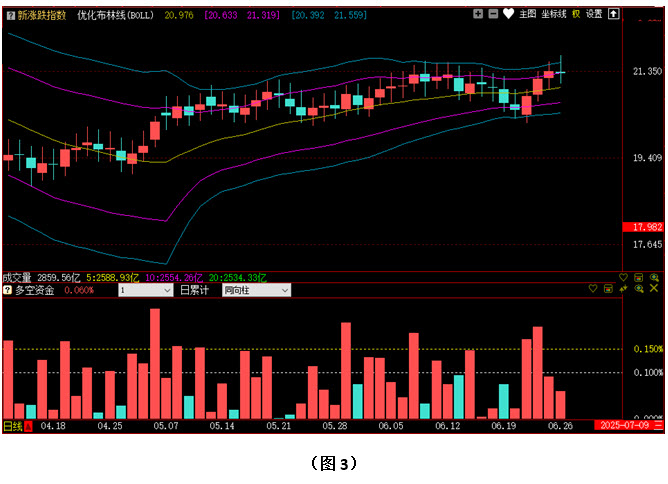Select the 05.07 date marker
668x484 pixels.
(x=166, y=426)
